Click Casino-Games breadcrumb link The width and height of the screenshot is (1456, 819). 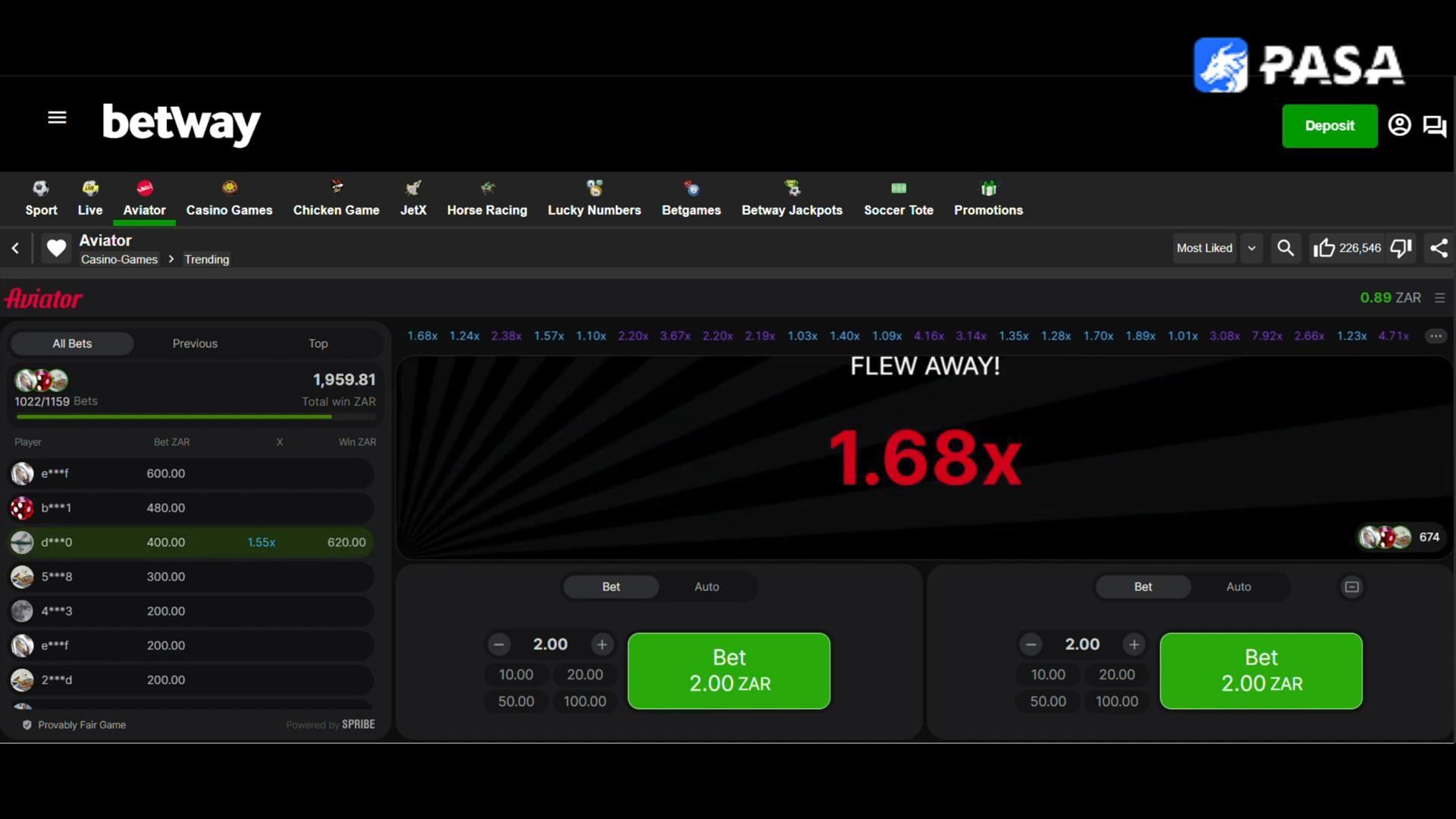[x=119, y=259]
